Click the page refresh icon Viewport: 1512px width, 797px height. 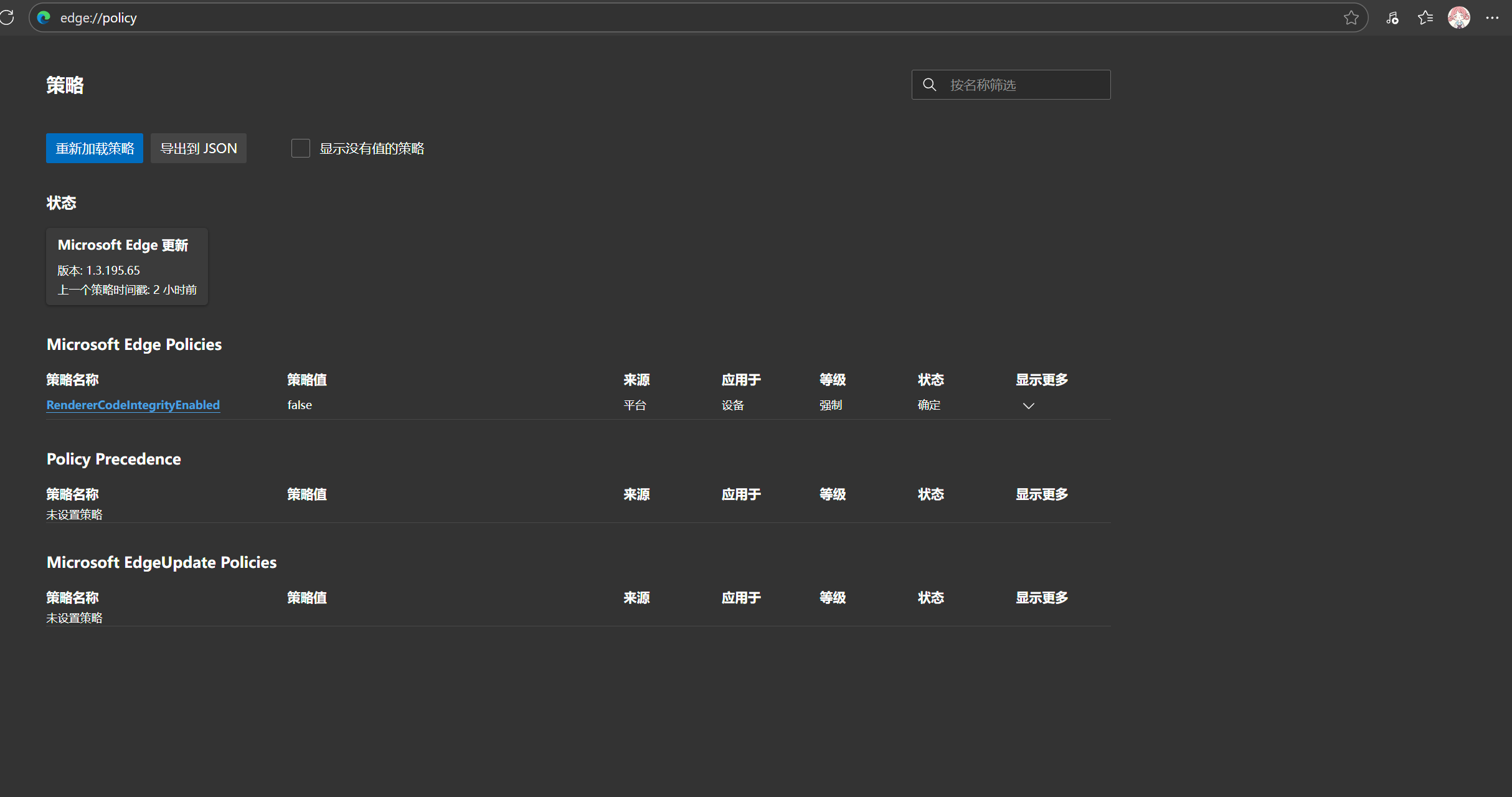(7, 17)
